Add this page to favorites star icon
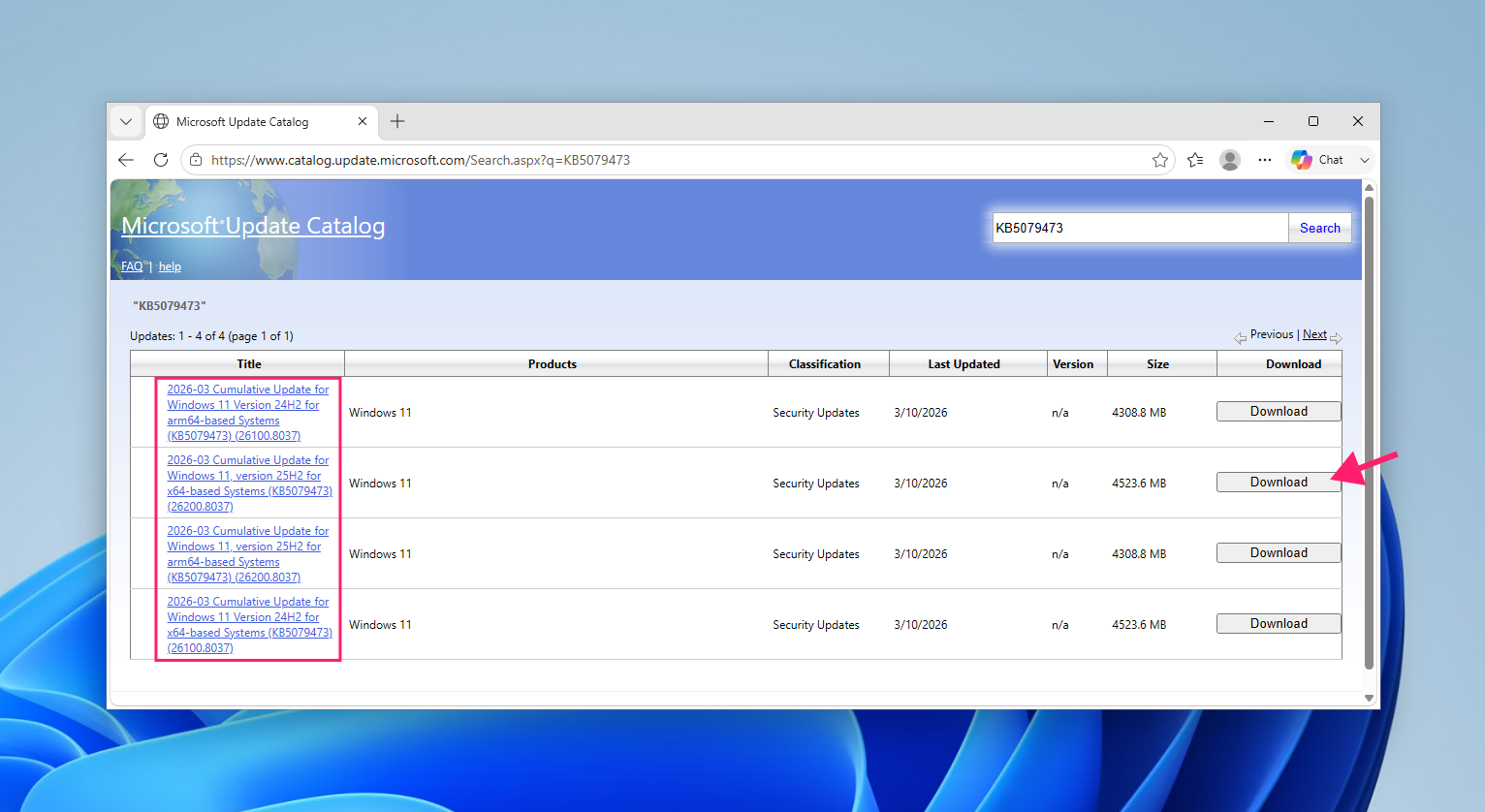The image size is (1485, 812). pos(1160,160)
